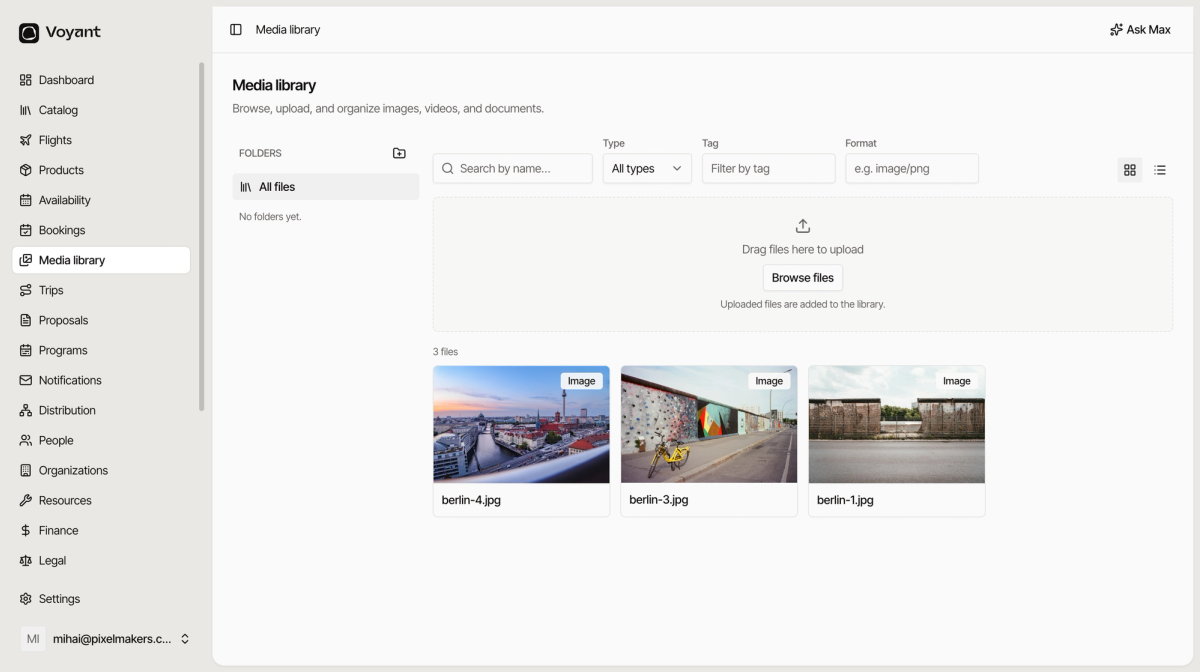1200x672 pixels.
Task: Open the berlin-4.jpg thumbnail
Action: (521, 425)
